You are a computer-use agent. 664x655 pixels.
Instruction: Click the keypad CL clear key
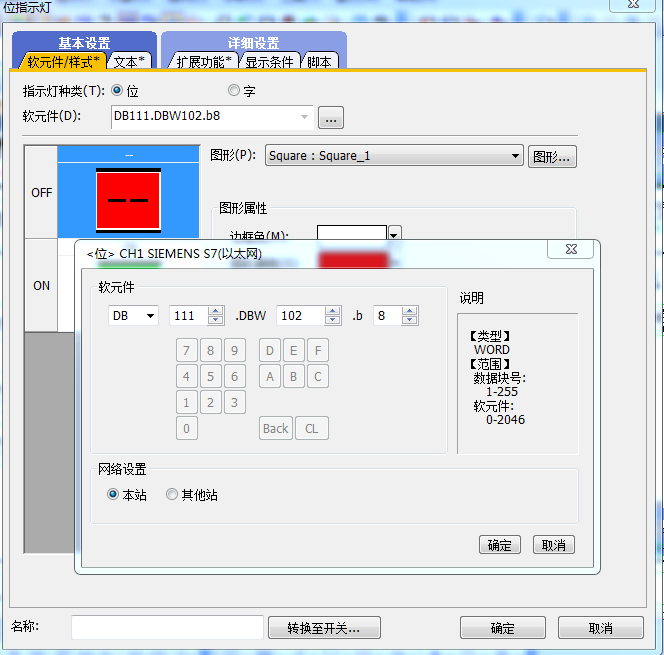(x=312, y=428)
